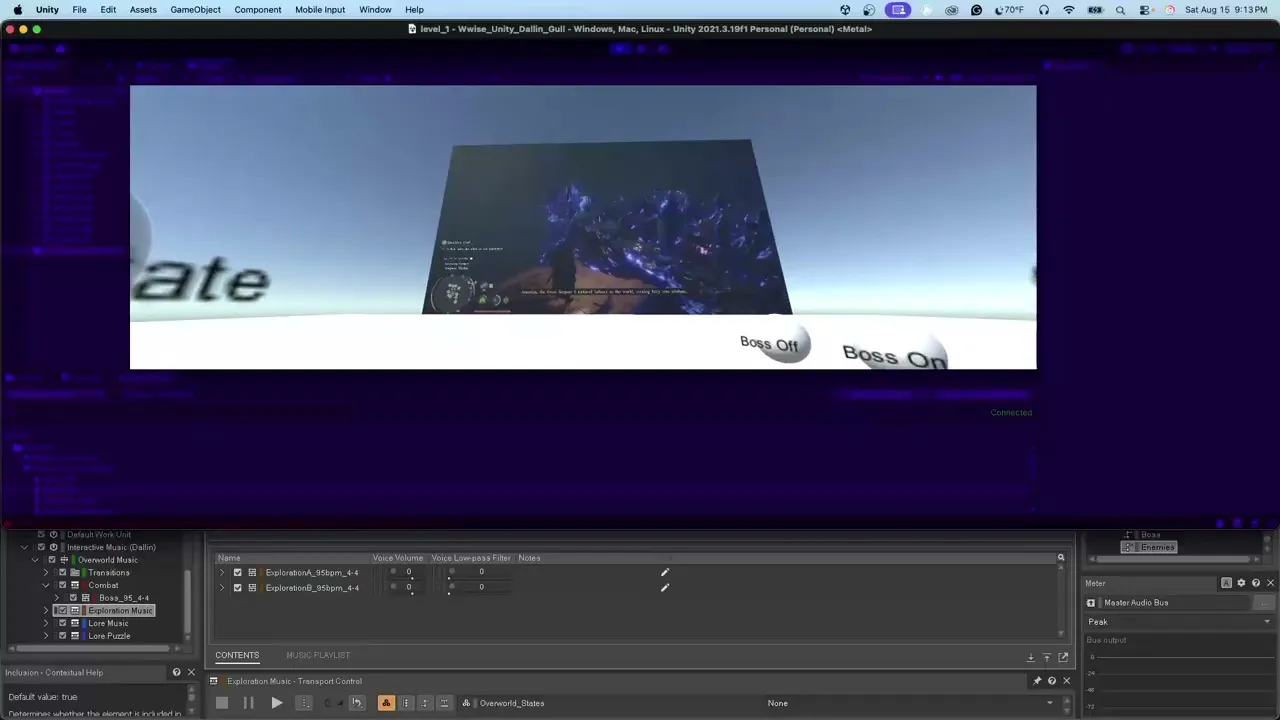
Task: Pin the Transport Control panel
Action: (1037, 681)
